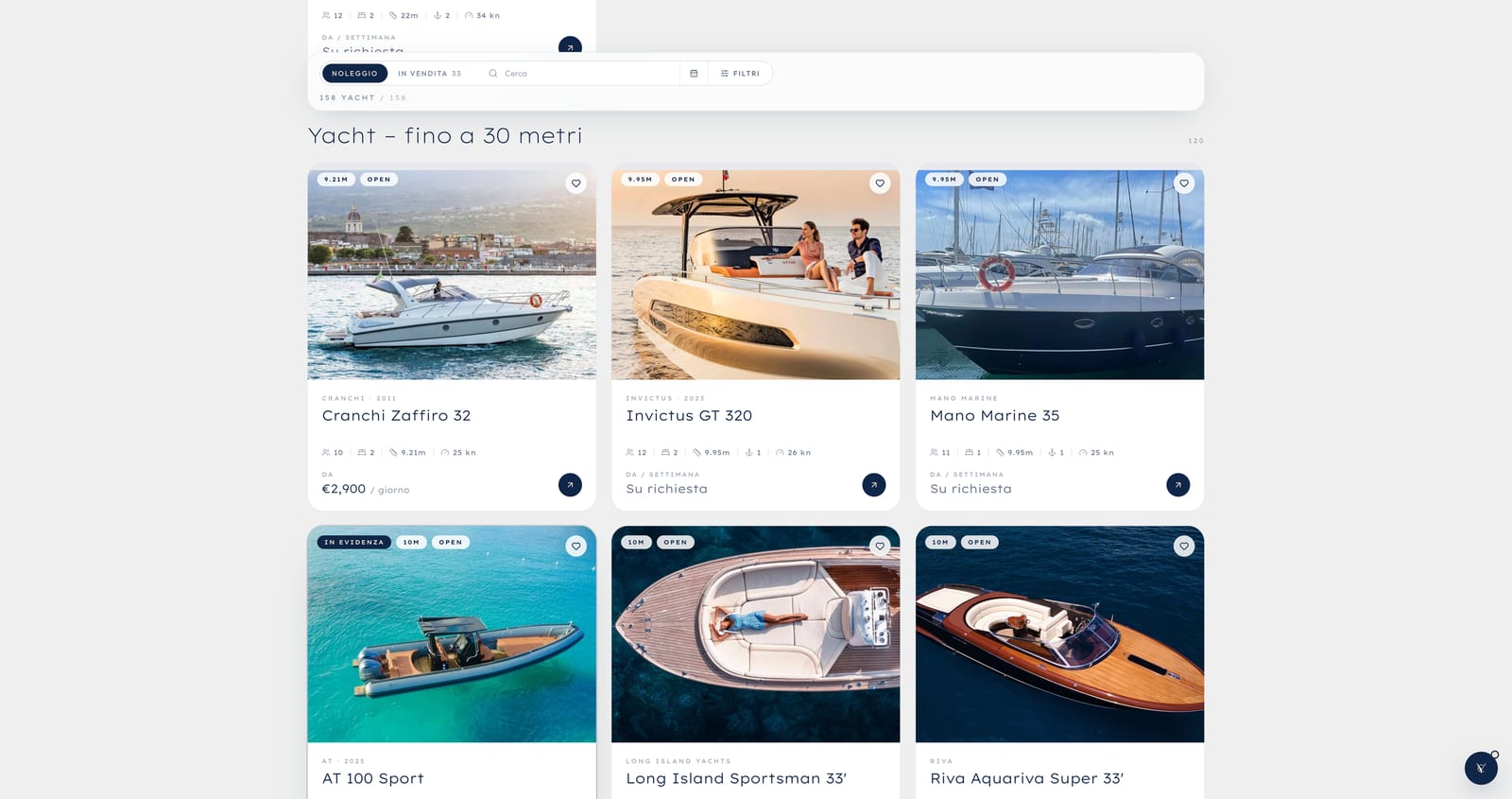
Task: Click the length icon on Cranchi Zaffiro card
Action: [x=393, y=453]
